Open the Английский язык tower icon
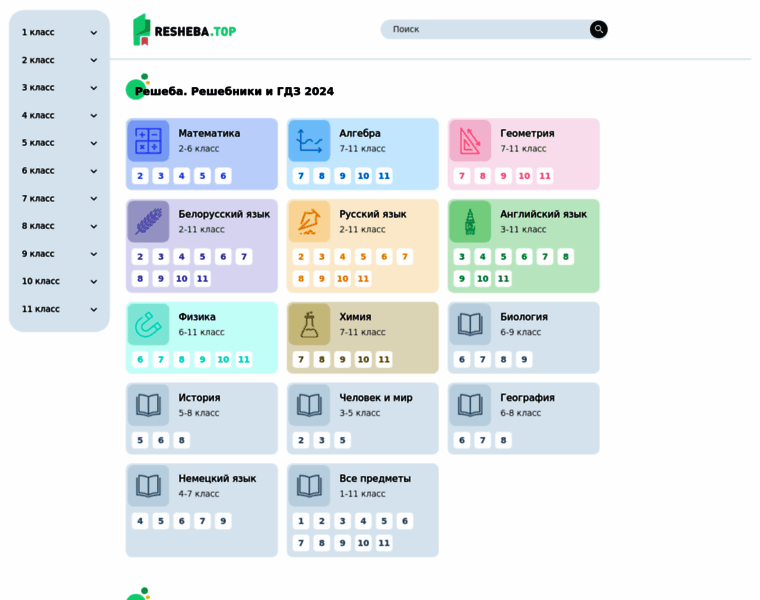This screenshot has height=600, width=760. [470, 222]
